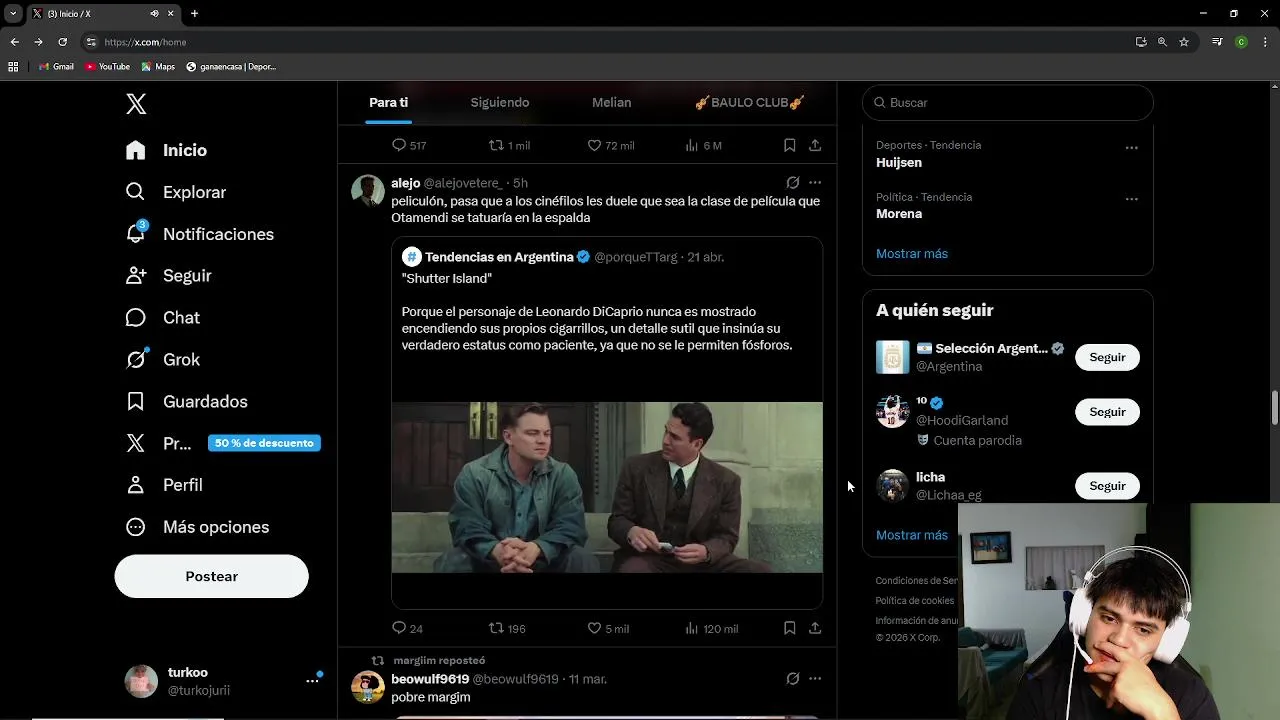Open Gmail bookmark
This screenshot has height=720, width=1280.
(57, 67)
